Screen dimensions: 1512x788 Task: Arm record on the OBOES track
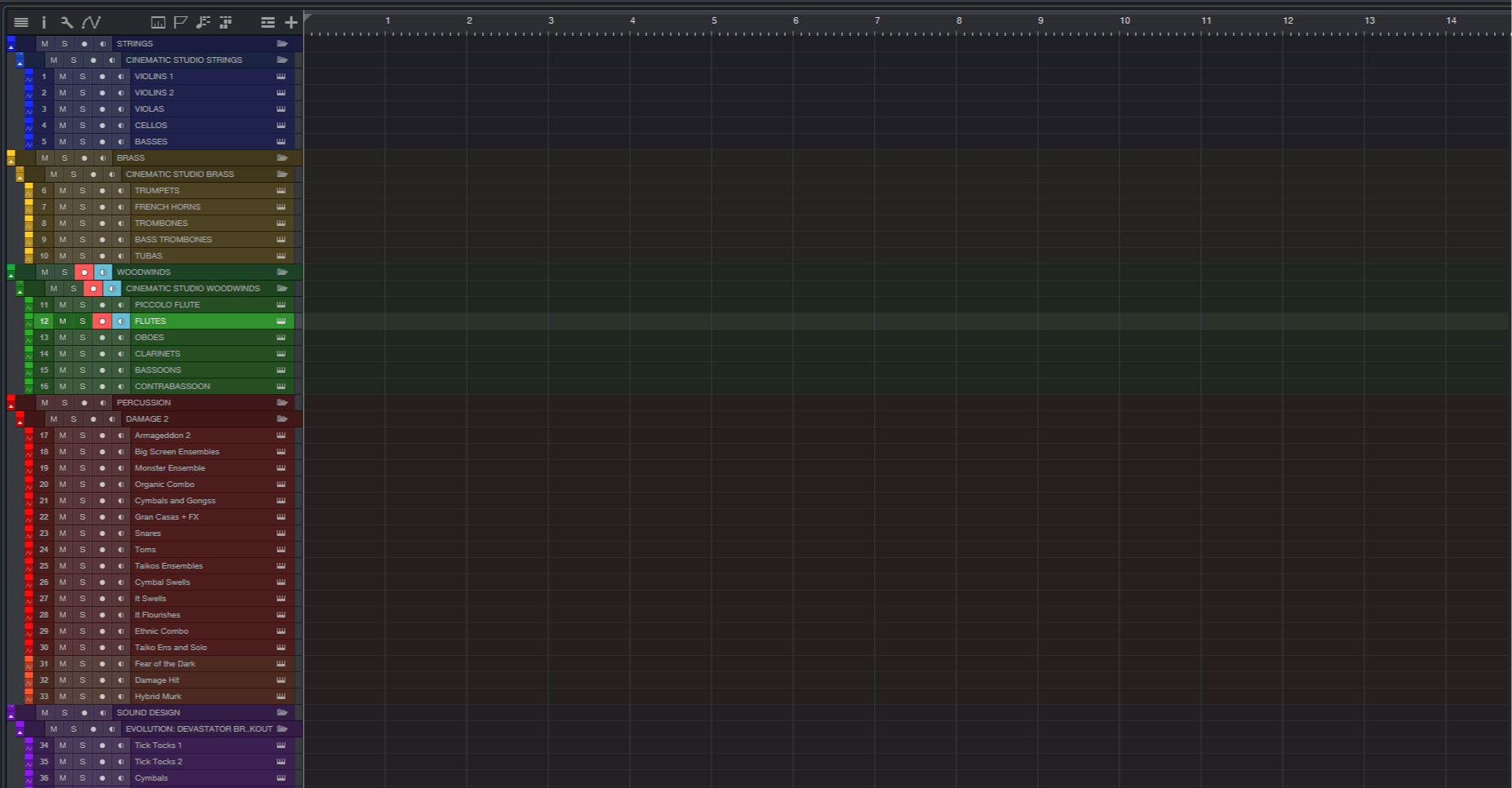click(102, 338)
